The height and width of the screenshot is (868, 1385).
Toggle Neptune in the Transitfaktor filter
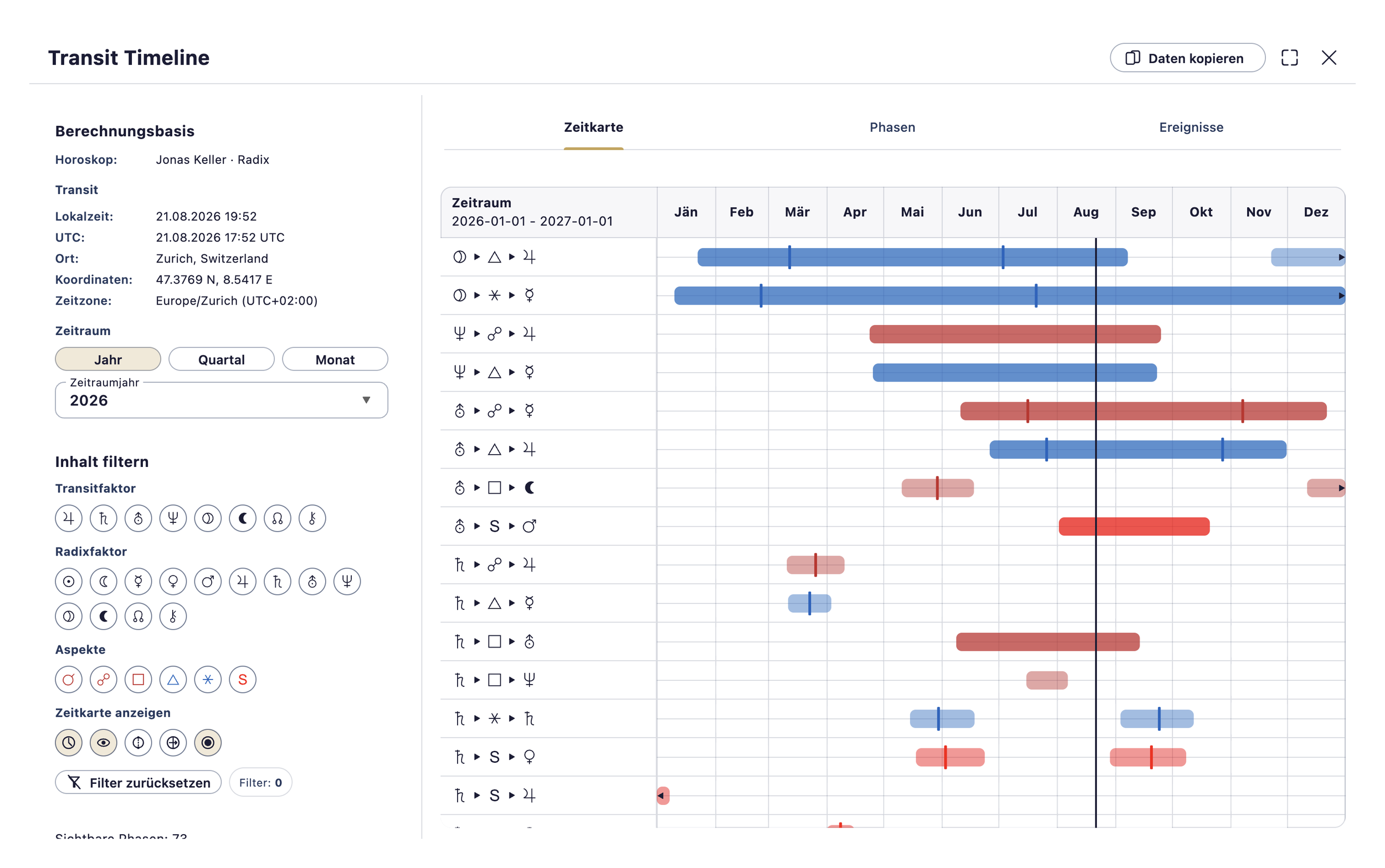[173, 518]
